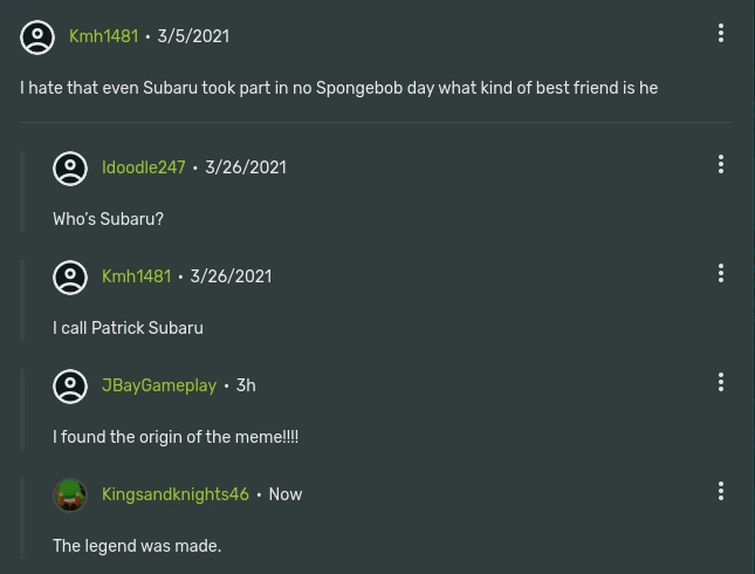The image size is (755, 574).
Task: Open Idoodle247's profile link
Action: 143,168
